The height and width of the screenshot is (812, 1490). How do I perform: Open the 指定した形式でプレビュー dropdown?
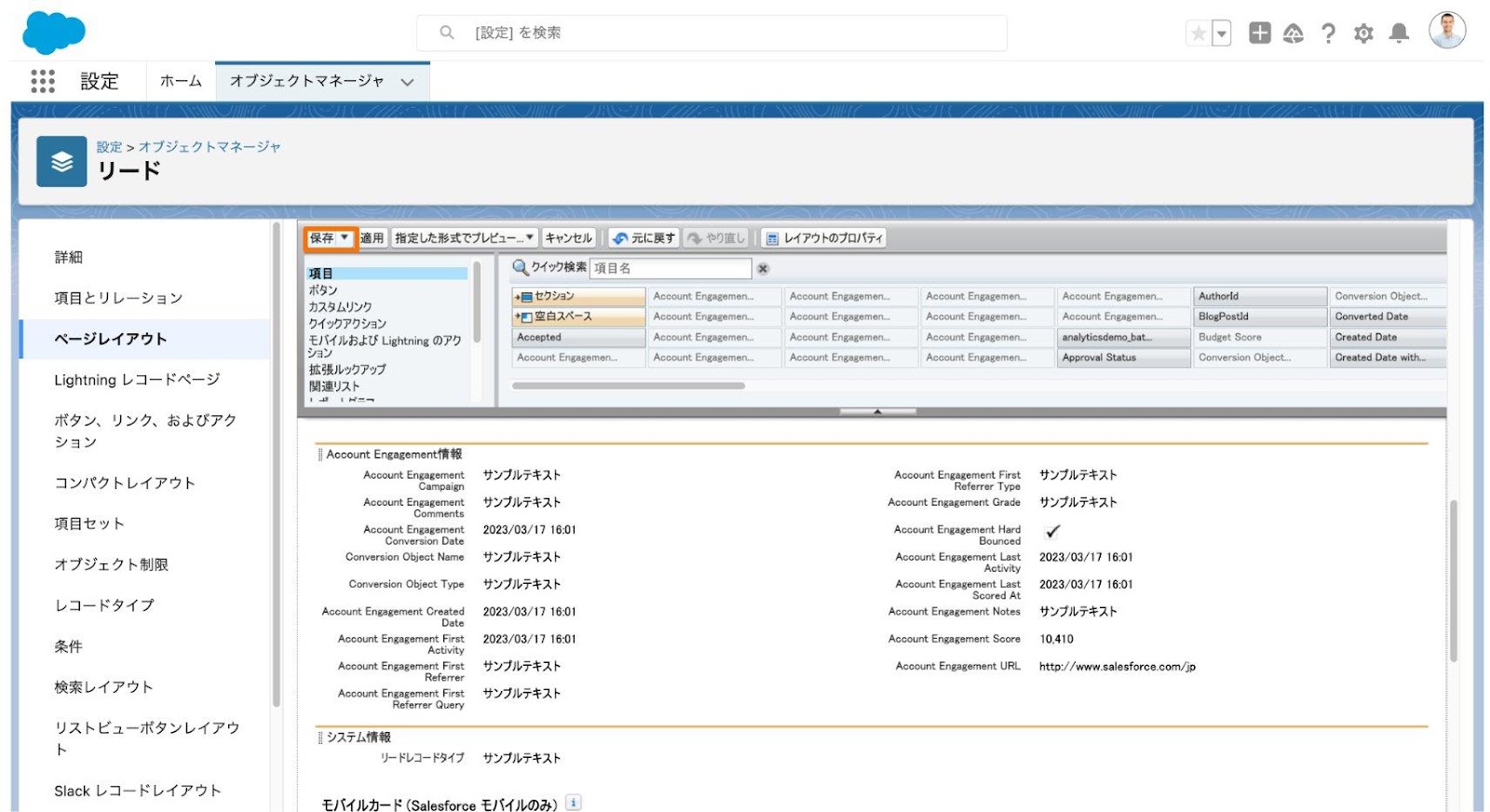point(465,238)
